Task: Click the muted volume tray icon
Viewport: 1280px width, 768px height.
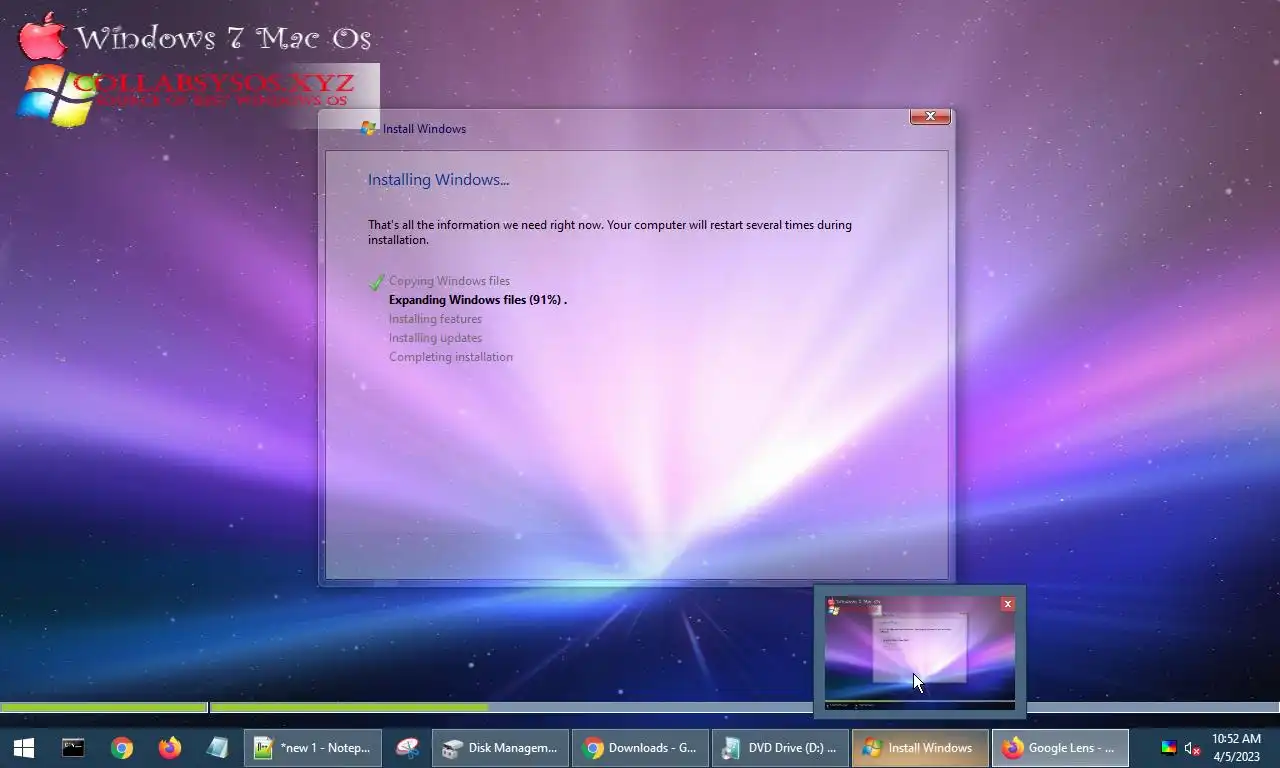Action: coord(1192,748)
